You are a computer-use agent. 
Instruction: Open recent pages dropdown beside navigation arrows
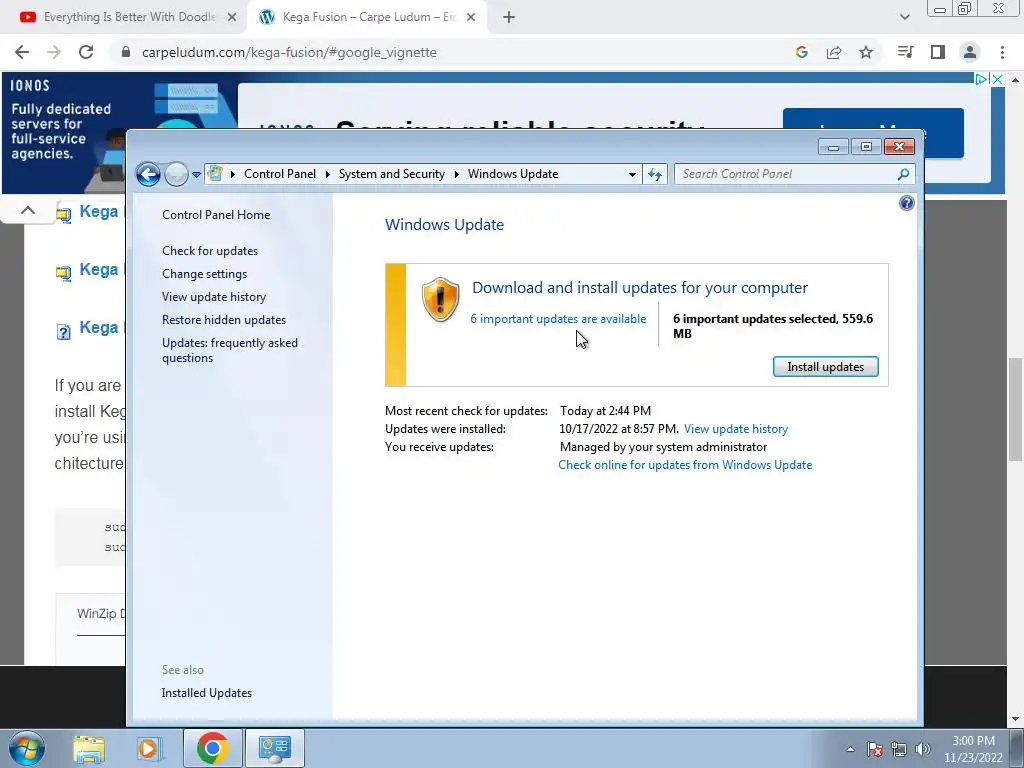pyautogui.click(x=196, y=174)
